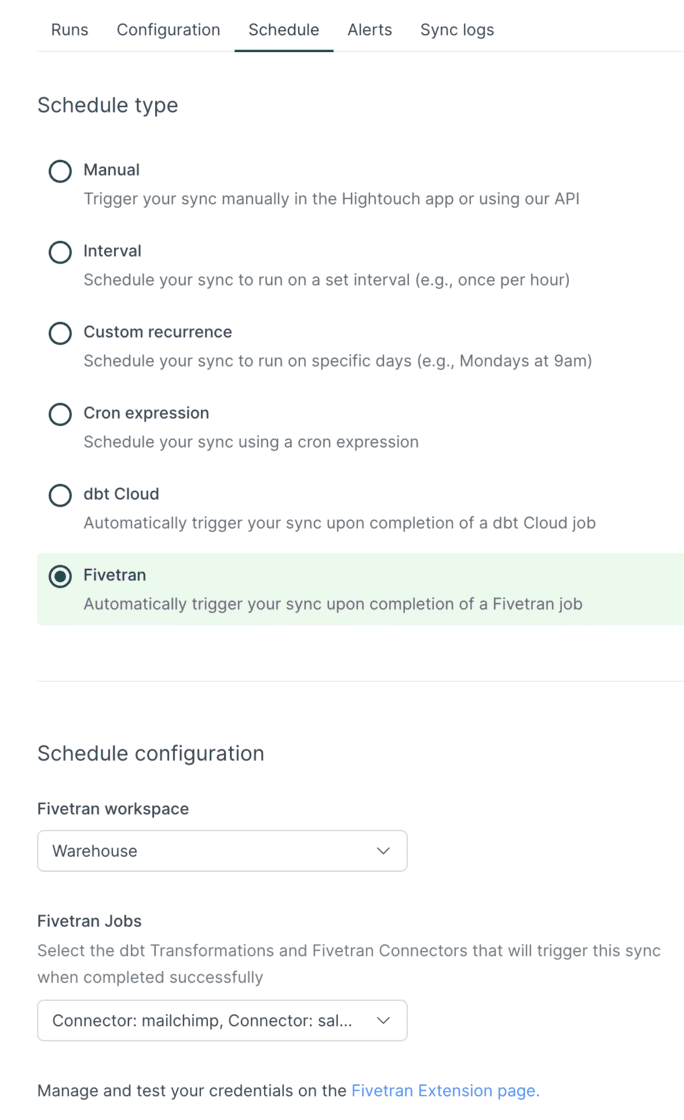Switch to the Alerts tab
Image resolution: width=684 pixels, height=1120 pixels.
point(370,30)
